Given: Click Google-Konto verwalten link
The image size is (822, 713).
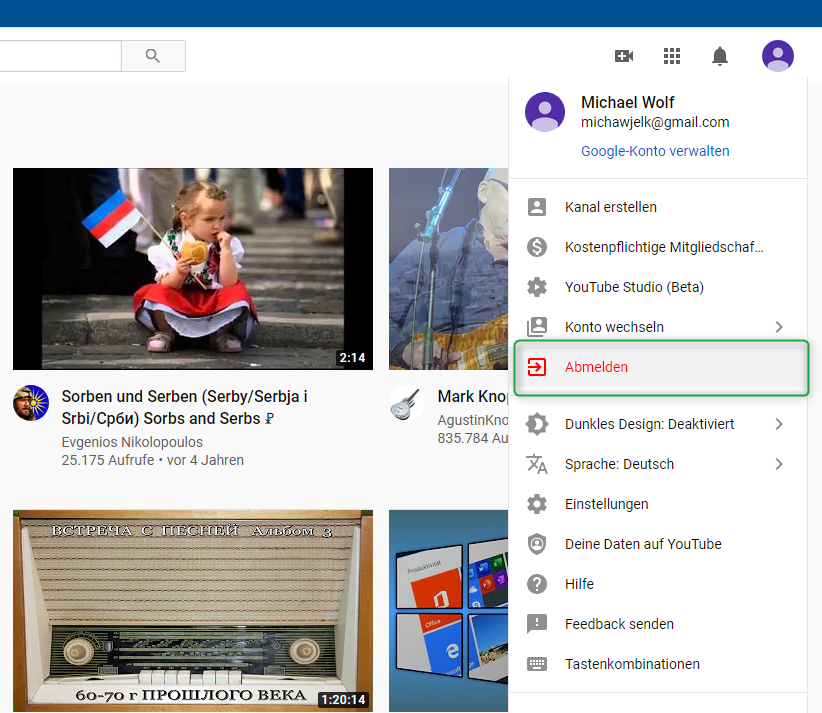Looking at the screenshot, I should pyautogui.click(x=655, y=151).
